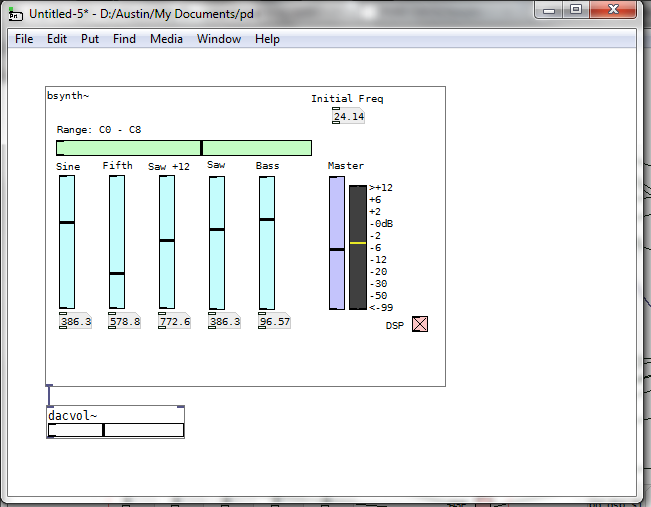Select the Fifth number box 578.8

pos(125,321)
